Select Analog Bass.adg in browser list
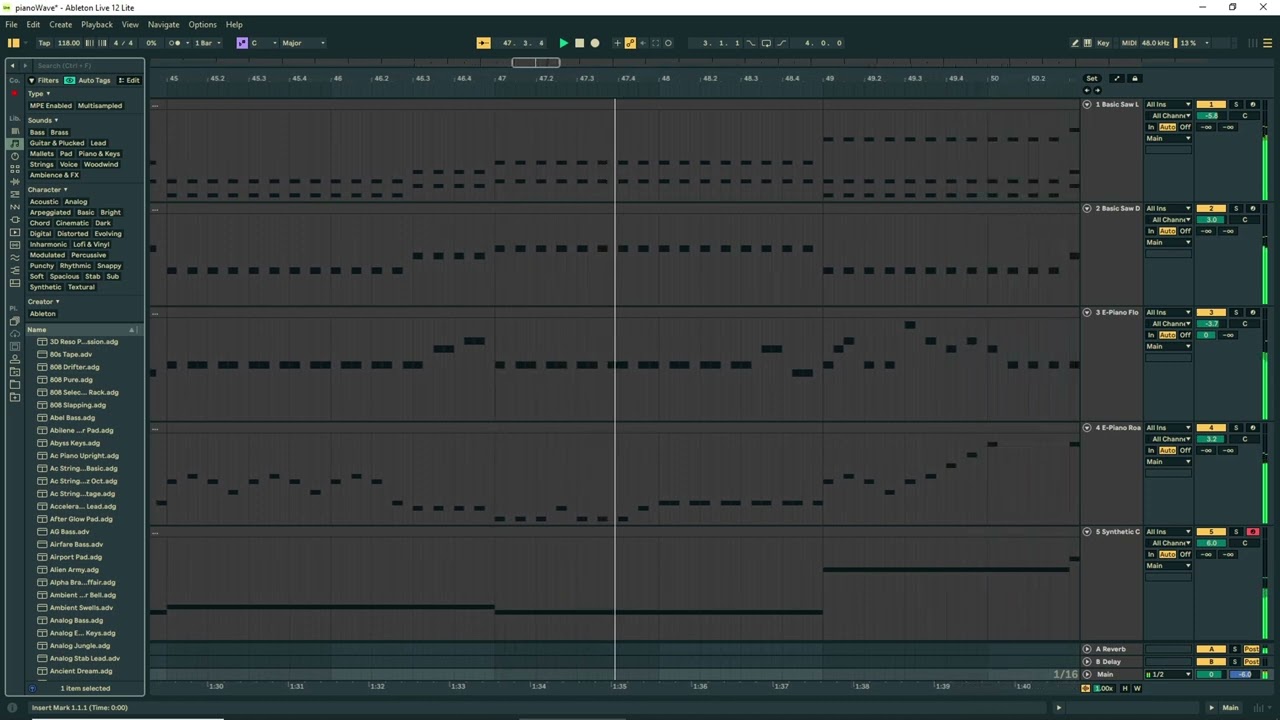 pyautogui.click(x=76, y=620)
